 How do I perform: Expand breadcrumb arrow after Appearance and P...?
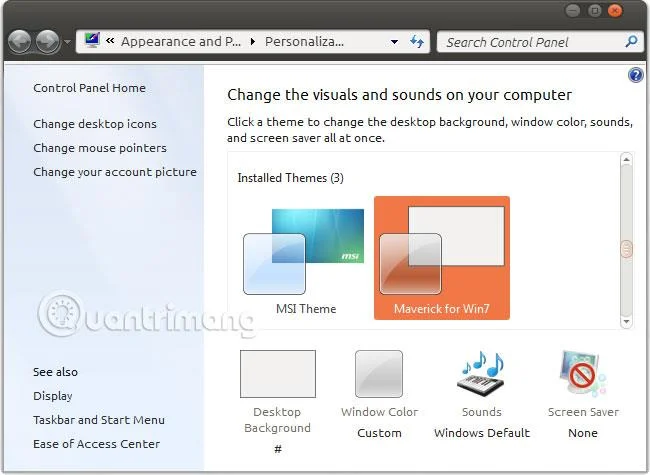click(252, 41)
